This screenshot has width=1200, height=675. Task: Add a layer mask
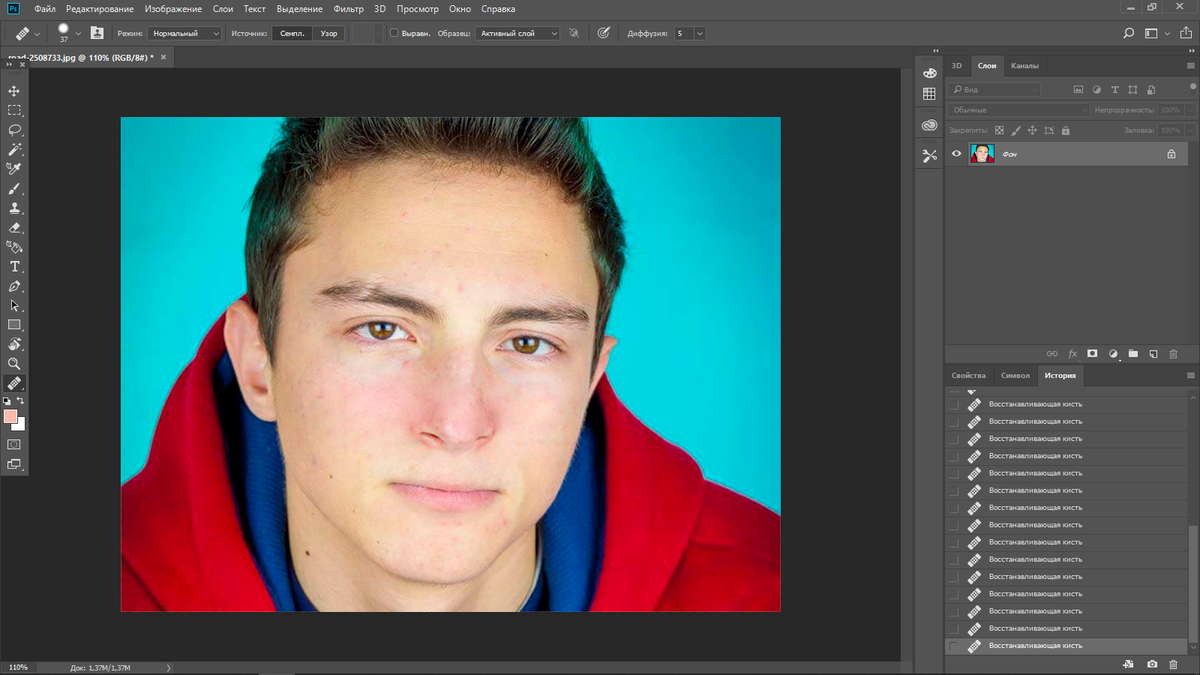click(1092, 354)
